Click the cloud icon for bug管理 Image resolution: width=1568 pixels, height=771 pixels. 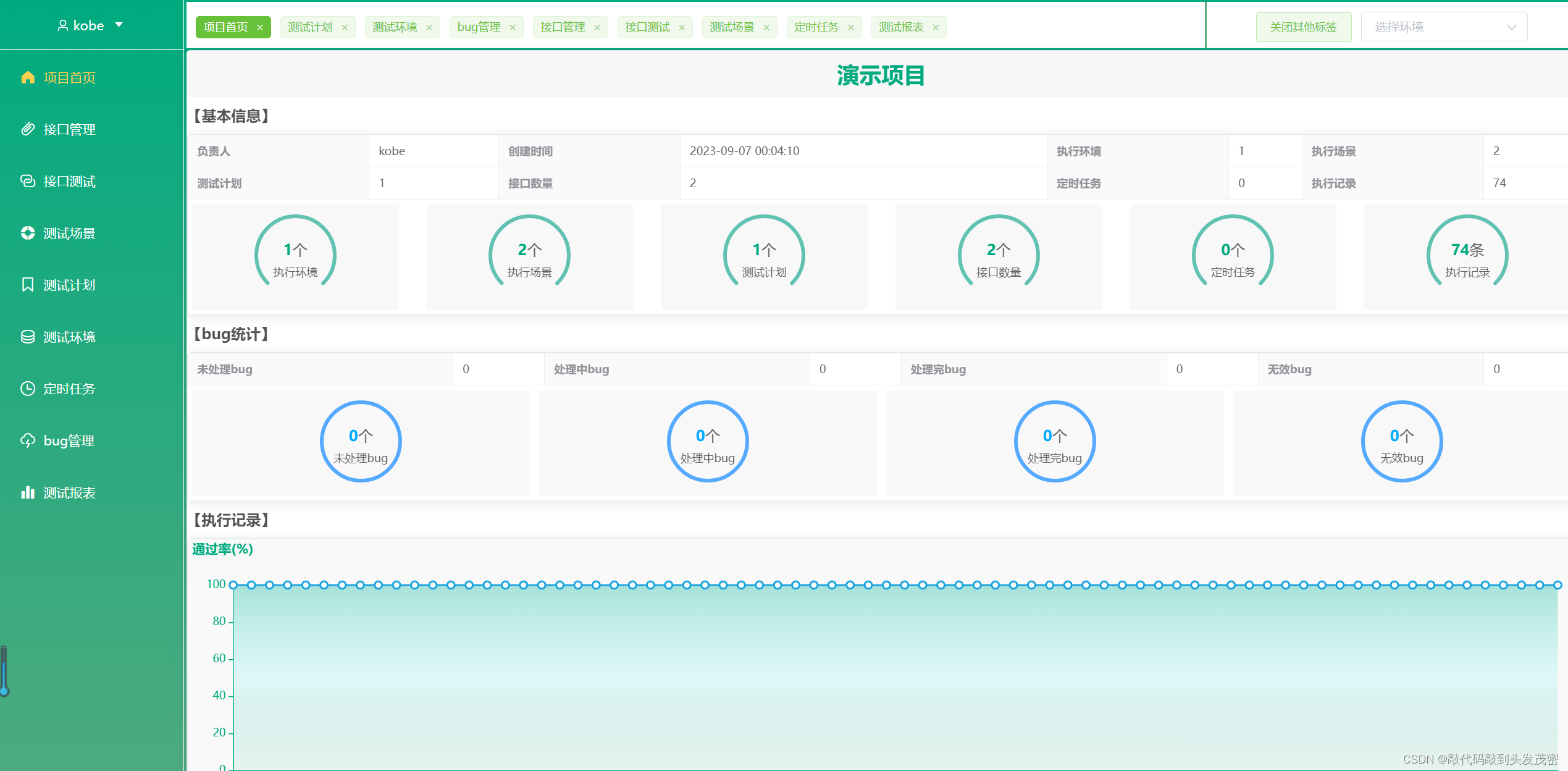(28, 440)
